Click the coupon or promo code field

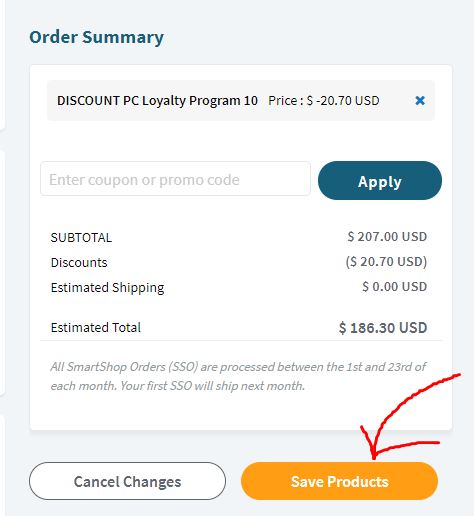(x=175, y=179)
